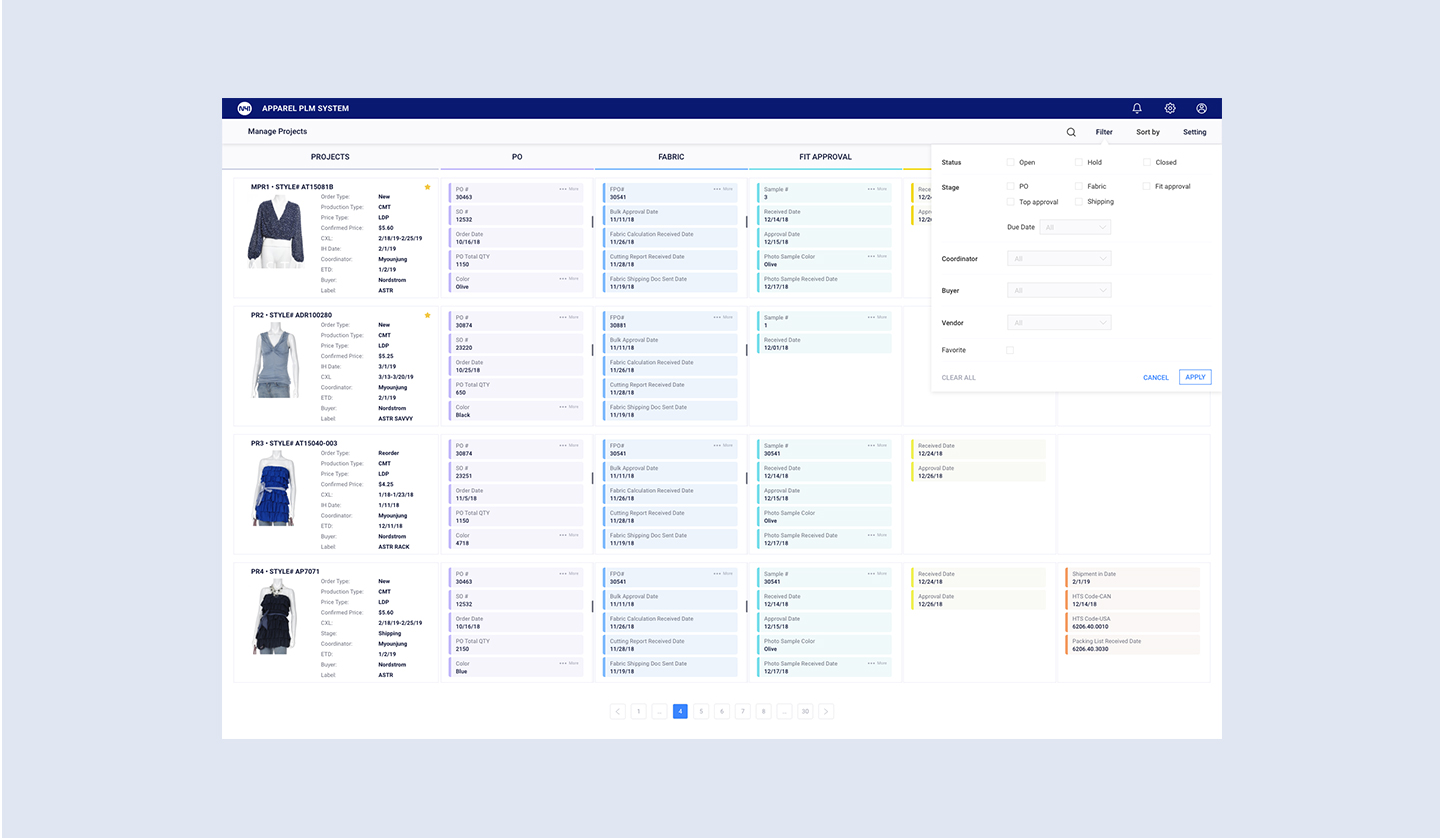
Task: Click the star on project PR2
Action: 428,315
